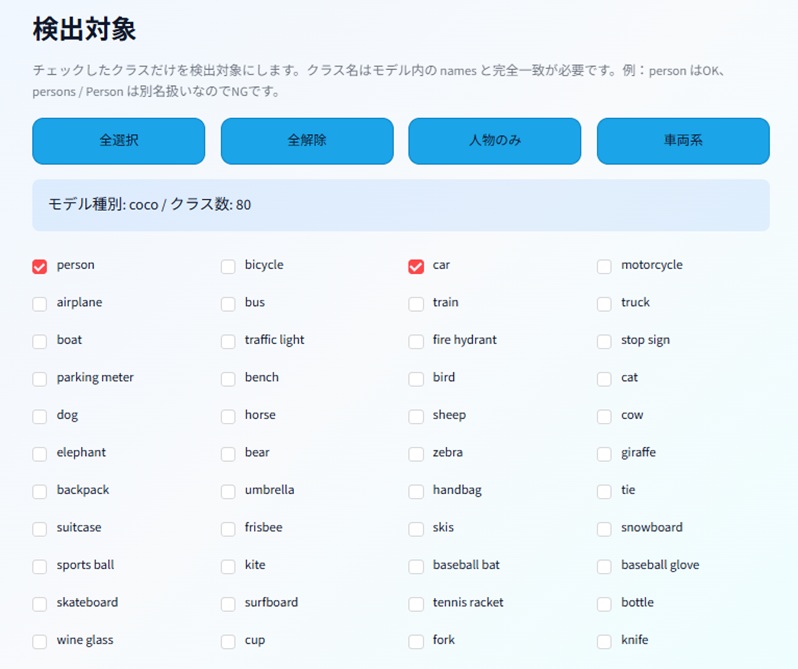Screen dimensions: 798x669
Task: Check the truck checkbox
Action: point(604,304)
